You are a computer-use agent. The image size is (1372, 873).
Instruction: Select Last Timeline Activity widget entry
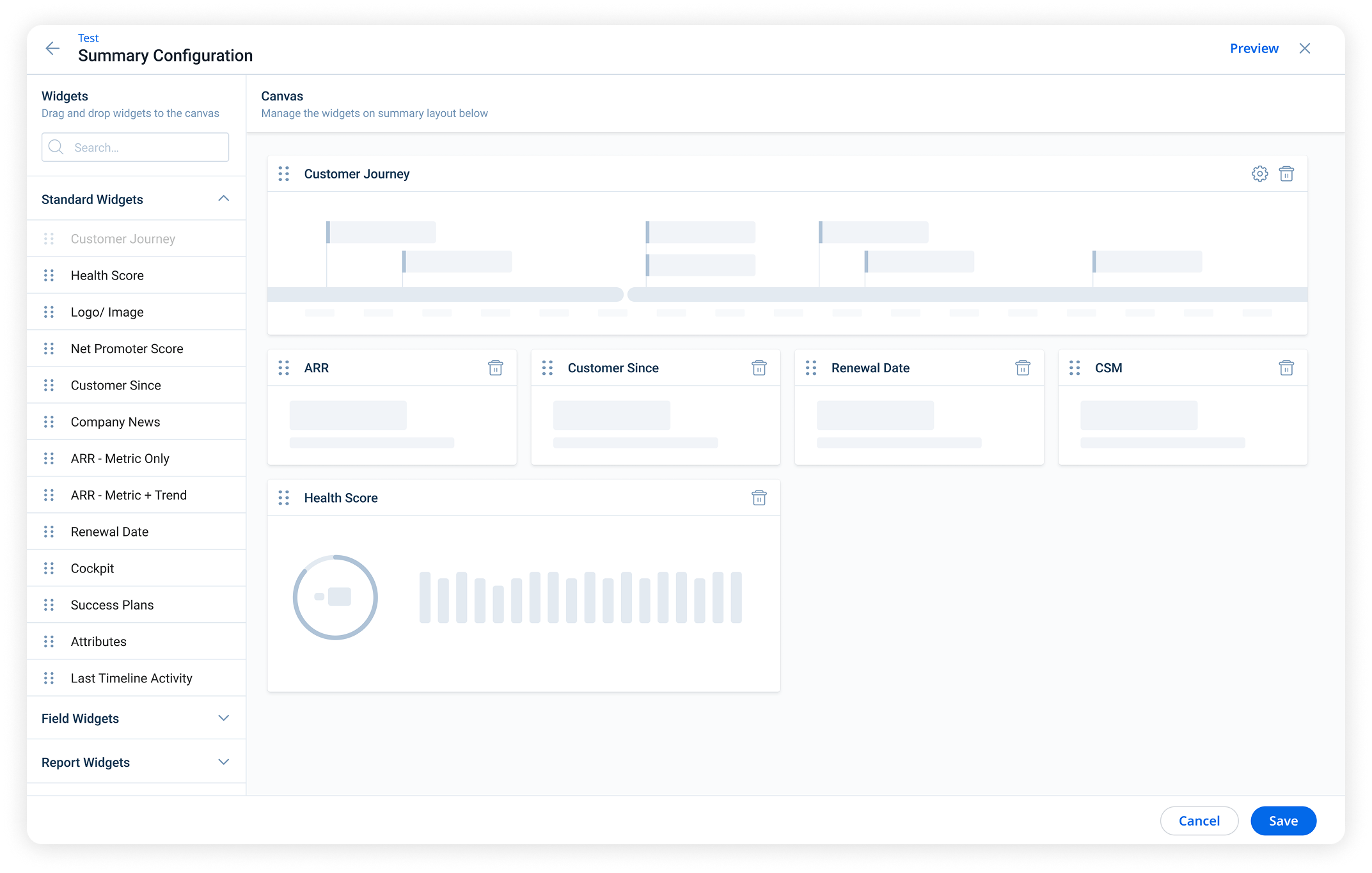(x=136, y=677)
